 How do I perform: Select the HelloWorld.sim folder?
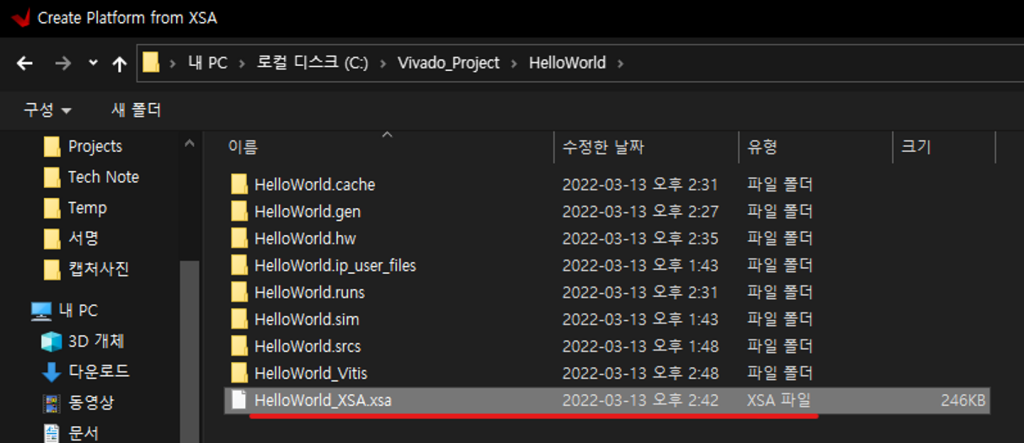pos(307,320)
